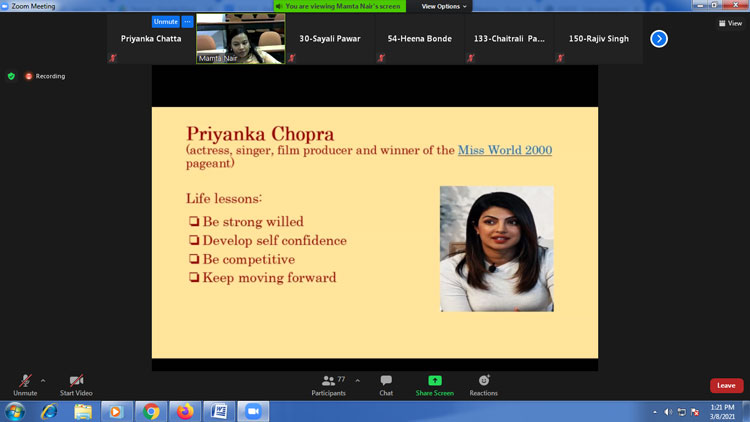This screenshot has width=750, height=422.
Task: Show next participants with blue arrow
Action: coord(659,39)
